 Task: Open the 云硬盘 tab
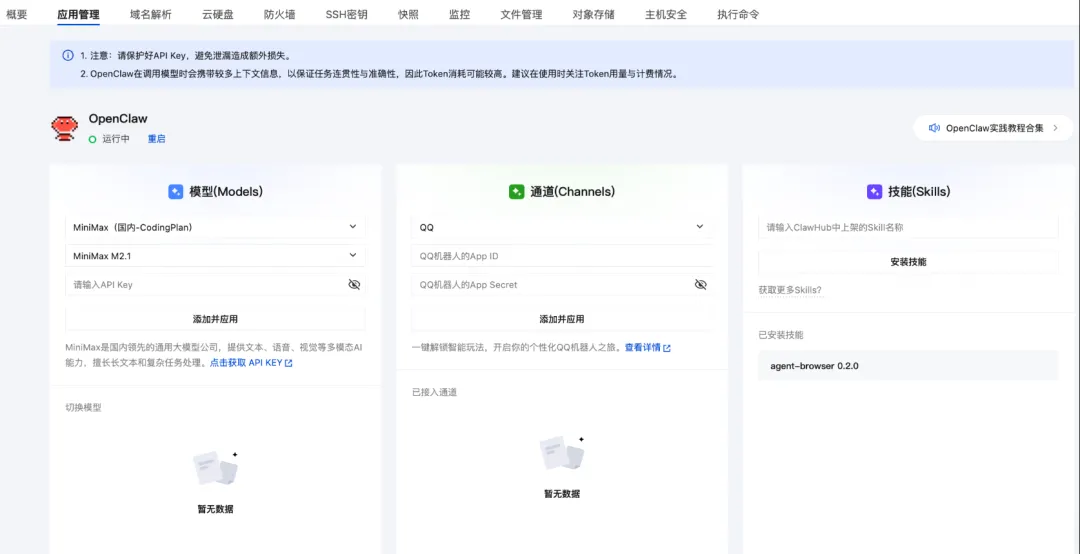click(x=218, y=14)
